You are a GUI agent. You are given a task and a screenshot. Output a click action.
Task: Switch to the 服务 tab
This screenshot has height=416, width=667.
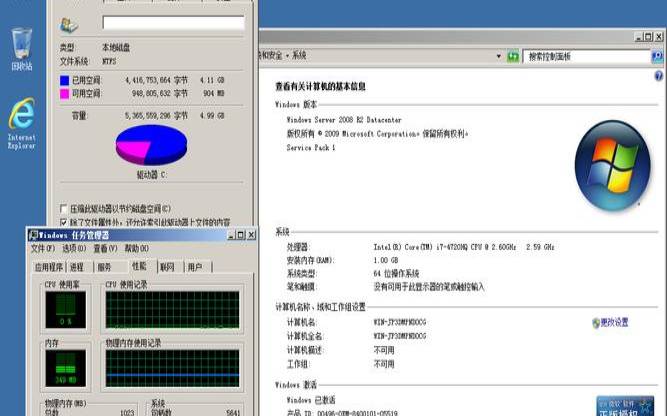105,267
